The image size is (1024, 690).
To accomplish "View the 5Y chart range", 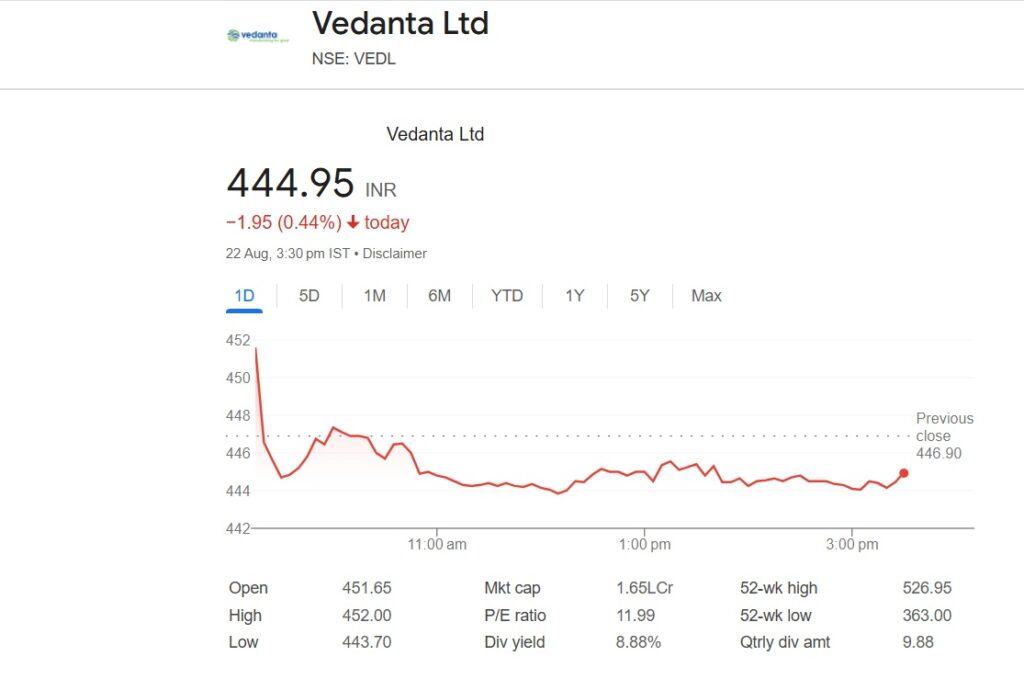I will click(639, 296).
